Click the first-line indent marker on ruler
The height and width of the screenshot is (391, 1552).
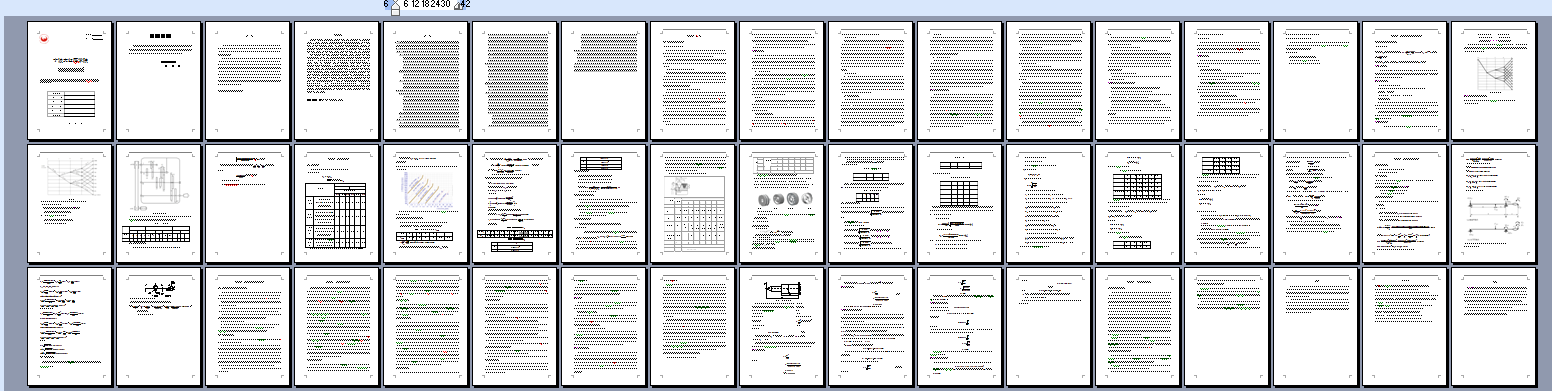point(396,2)
